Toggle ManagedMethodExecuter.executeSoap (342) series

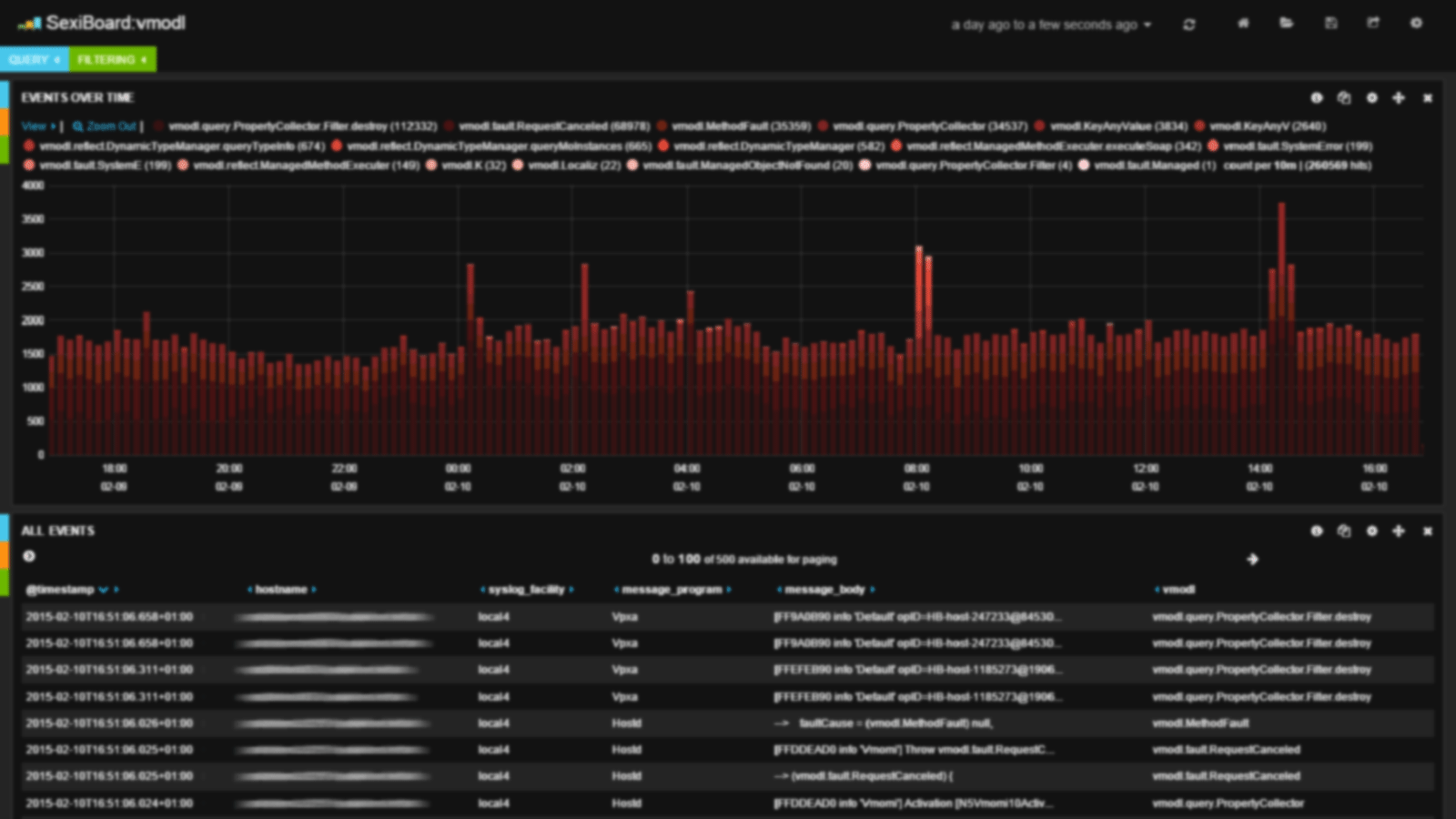tap(1054, 147)
